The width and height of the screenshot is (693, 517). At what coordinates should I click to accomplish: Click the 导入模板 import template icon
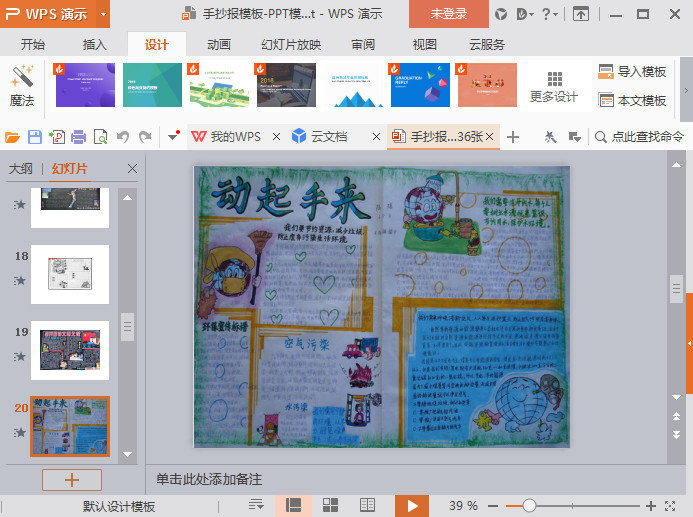click(606, 72)
